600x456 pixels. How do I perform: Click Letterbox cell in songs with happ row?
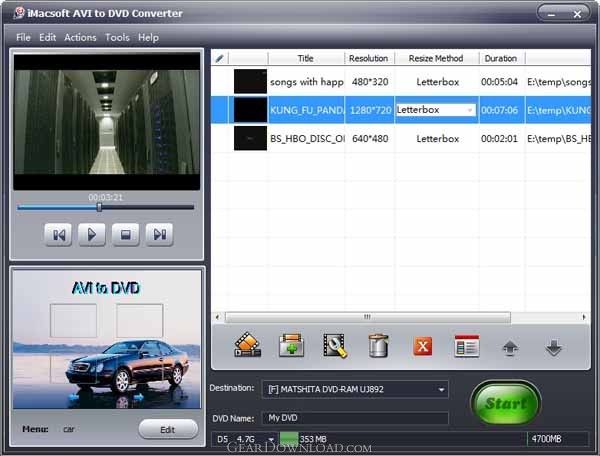(437, 81)
